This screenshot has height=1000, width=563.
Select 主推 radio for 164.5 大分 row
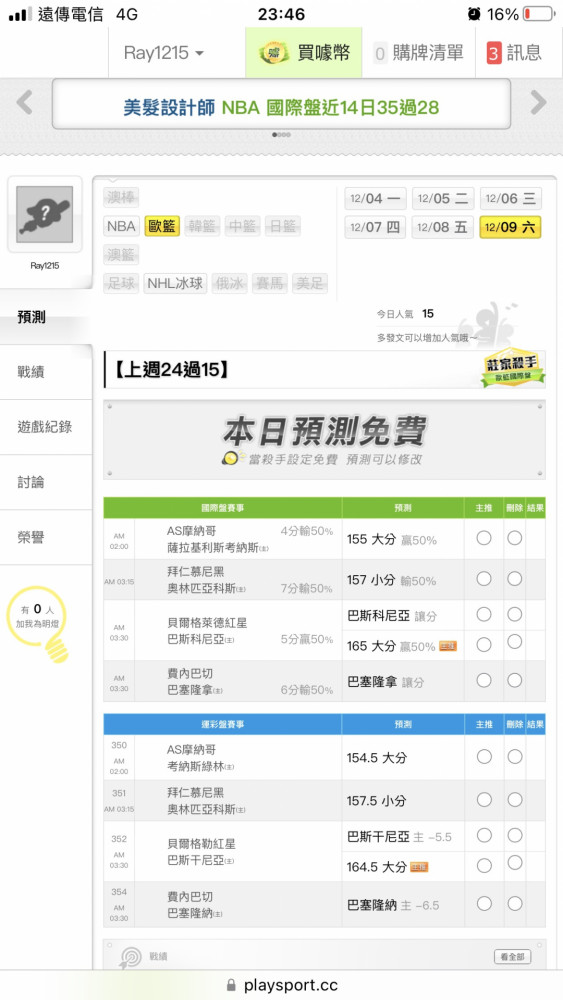pos(484,865)
